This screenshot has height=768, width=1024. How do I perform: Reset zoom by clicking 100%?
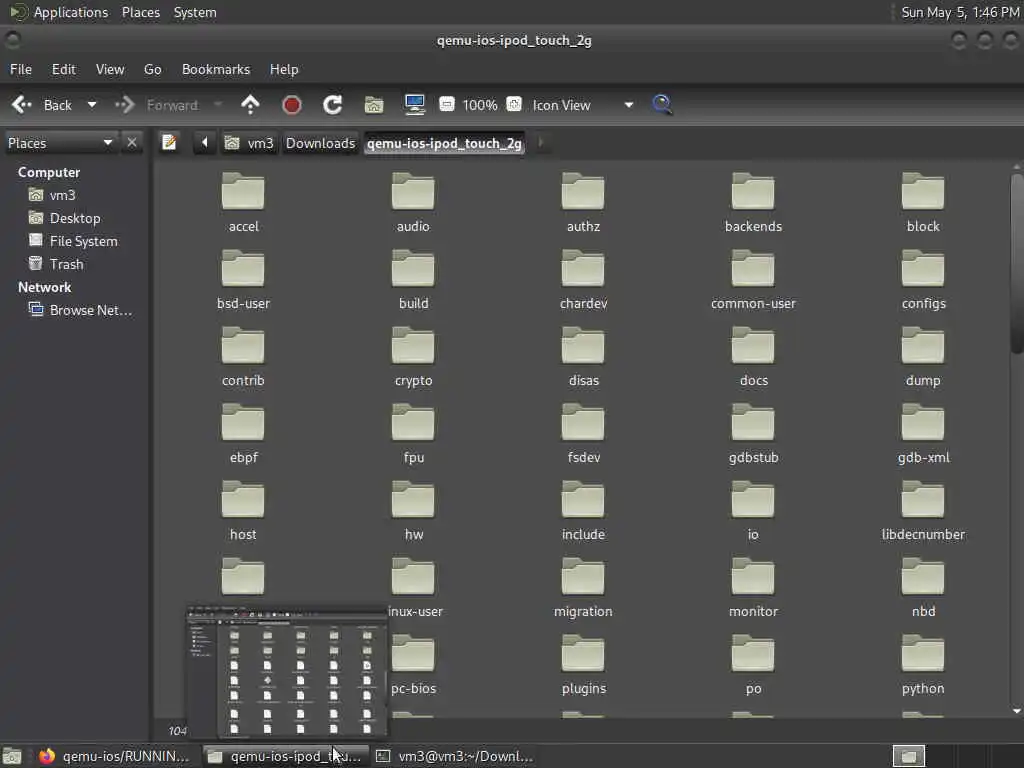click(x=480, y=105)
